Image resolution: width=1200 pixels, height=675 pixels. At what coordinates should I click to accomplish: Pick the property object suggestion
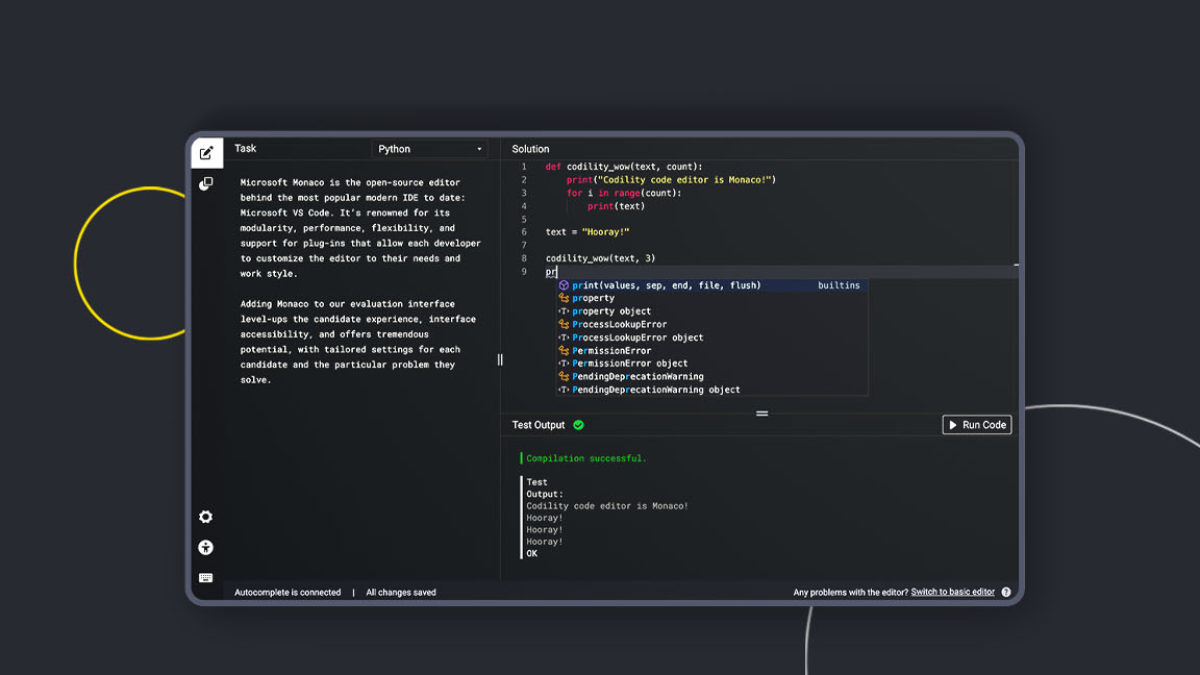[712, 311]
